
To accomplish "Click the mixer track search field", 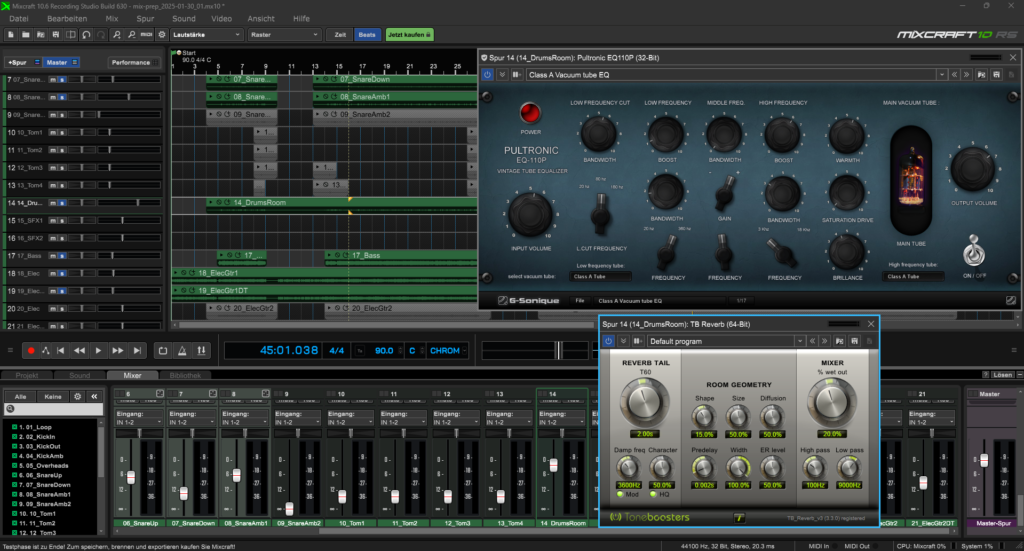I will pos(54,409).
